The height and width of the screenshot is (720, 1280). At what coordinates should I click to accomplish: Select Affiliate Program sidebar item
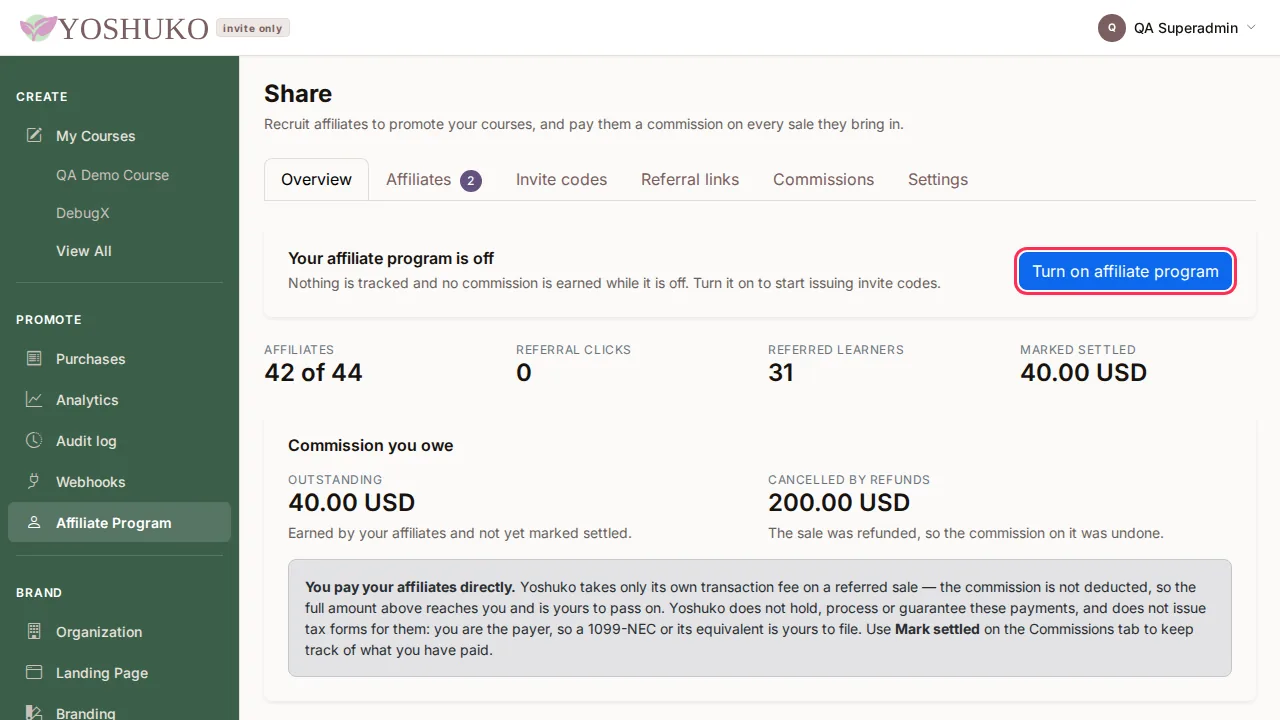(119, 522)
